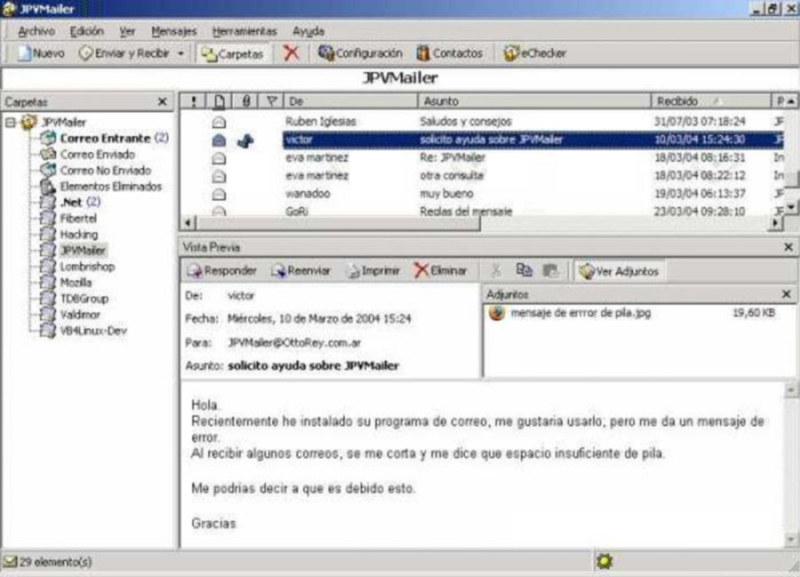Image resolution: width=800 pixels, height=577 pixels.
Task: Click the attachment icon on victor's message
Action: (x=245, y=141)
